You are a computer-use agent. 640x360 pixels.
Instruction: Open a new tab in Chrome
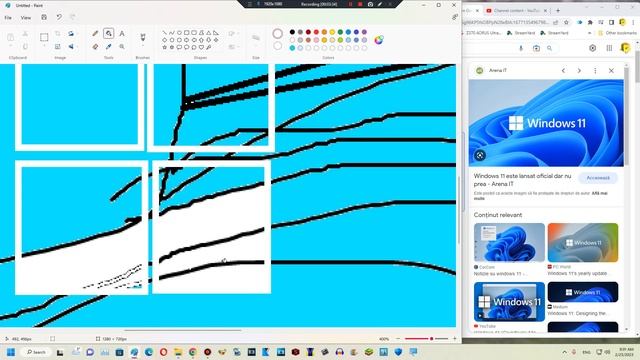pos(558,11)
